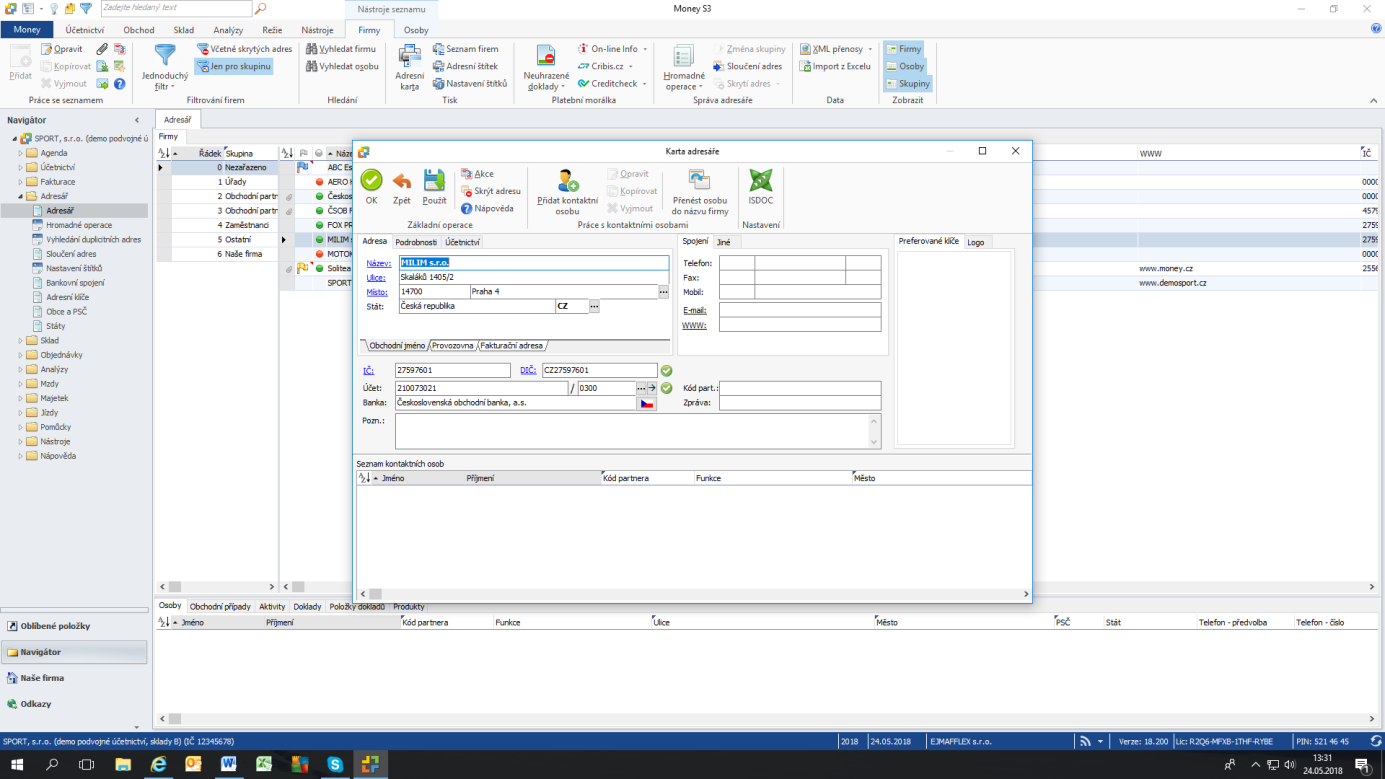Screen dimensions: 1385x779
Task: Click Sloučení adres in ribbon
Action: coord(747,66)
